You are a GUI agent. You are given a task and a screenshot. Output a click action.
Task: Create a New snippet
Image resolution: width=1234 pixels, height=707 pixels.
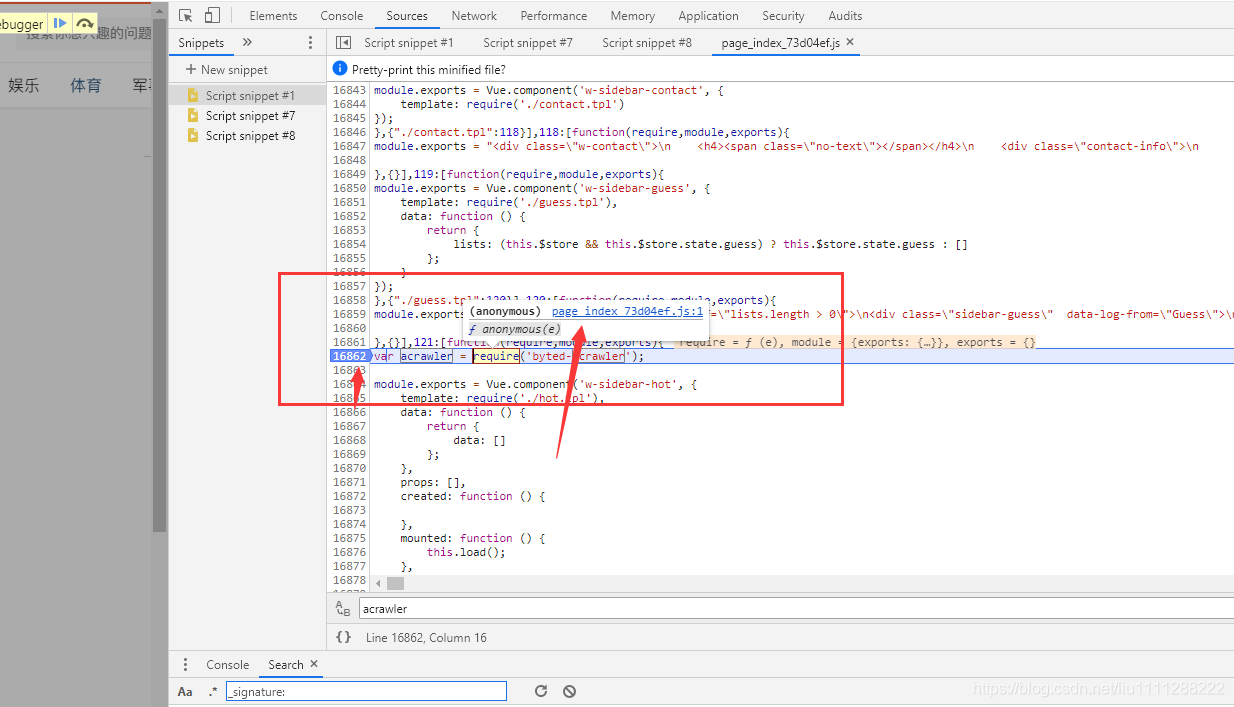227,70
